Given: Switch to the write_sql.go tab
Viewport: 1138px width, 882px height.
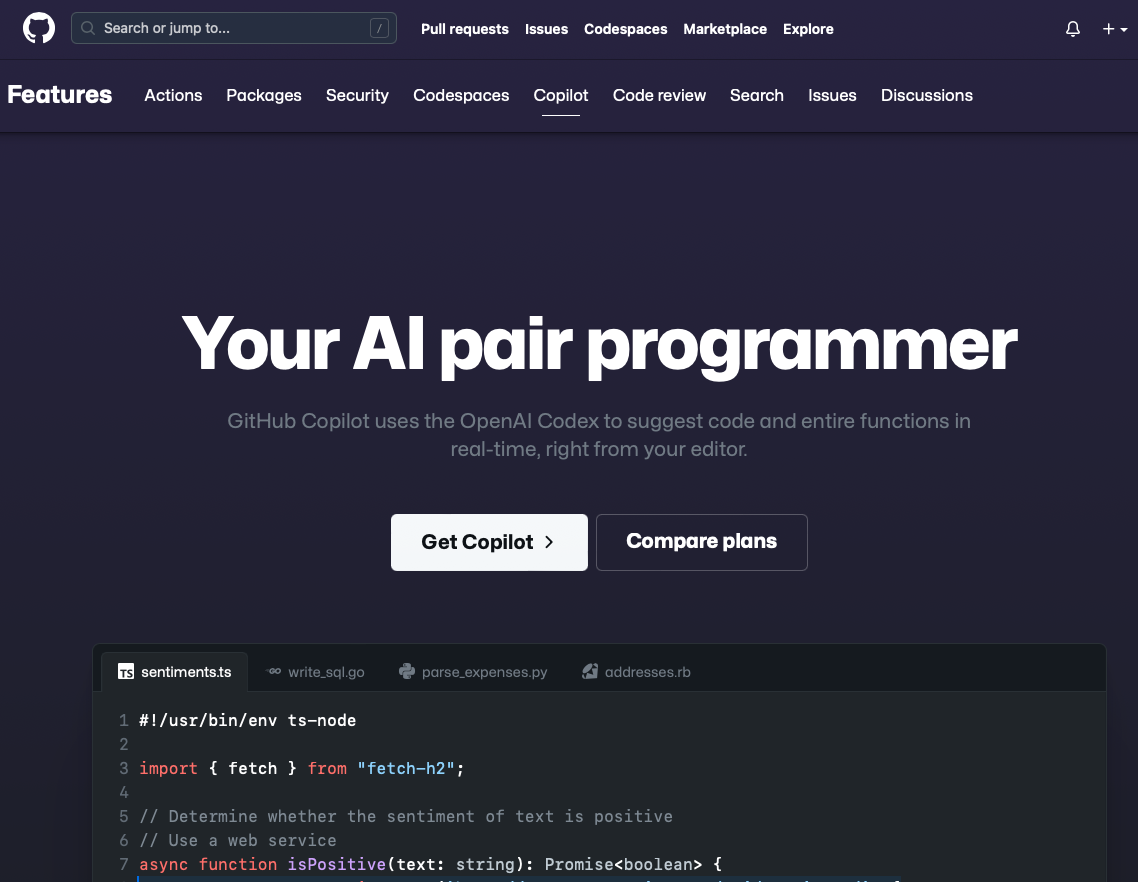Looking at the screenshot, I should (x=315, y=672).
